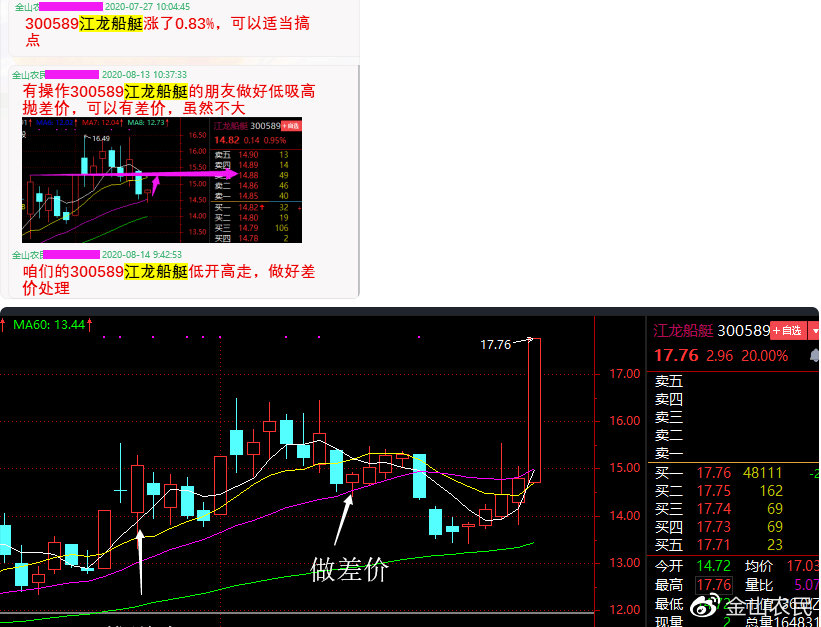The height and width of the screenshot is (627, 821).
Task: Click the 卖四 label in the large order book
Action: (669, 399)
